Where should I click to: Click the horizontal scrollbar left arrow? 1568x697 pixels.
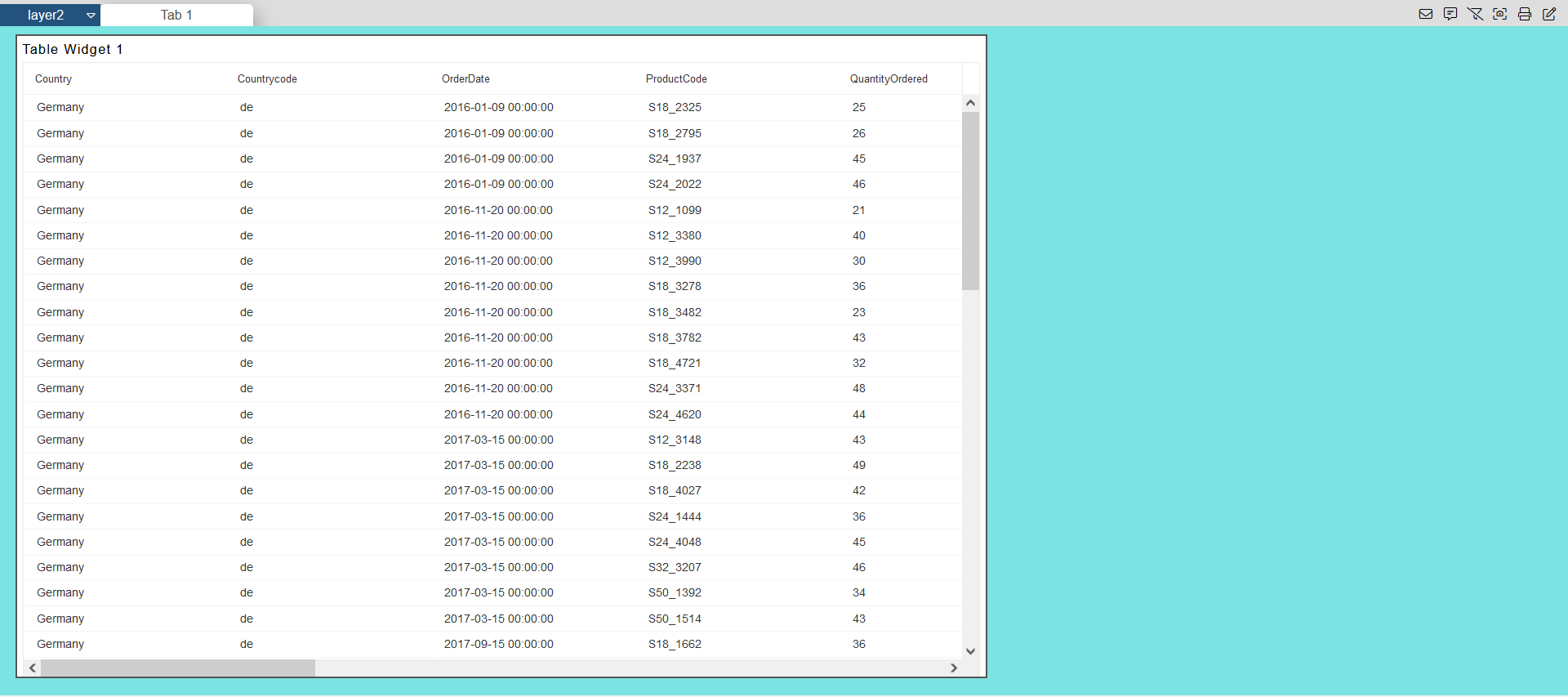(33, 668)
